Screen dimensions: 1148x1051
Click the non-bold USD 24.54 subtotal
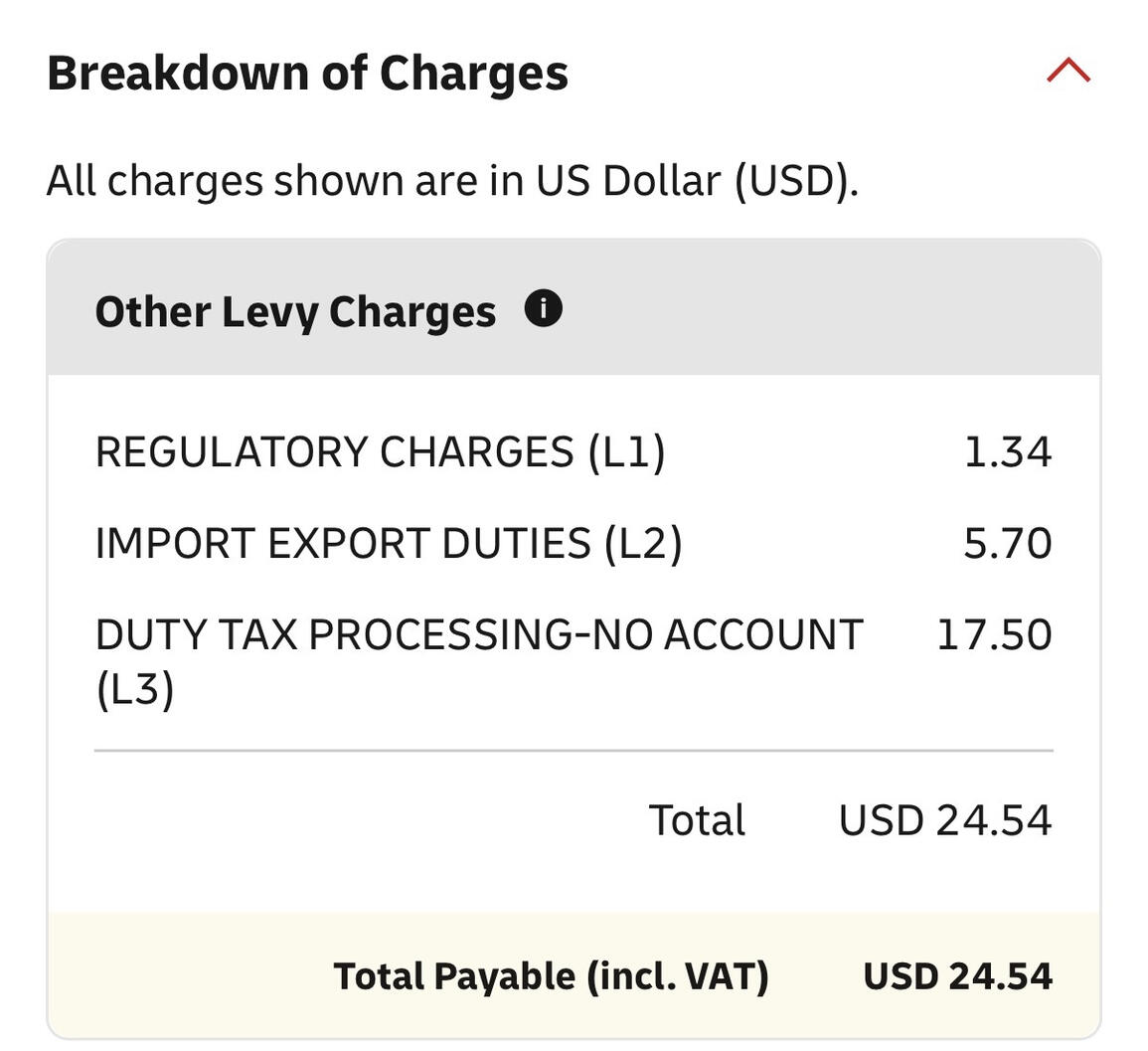tap(945, 821)
